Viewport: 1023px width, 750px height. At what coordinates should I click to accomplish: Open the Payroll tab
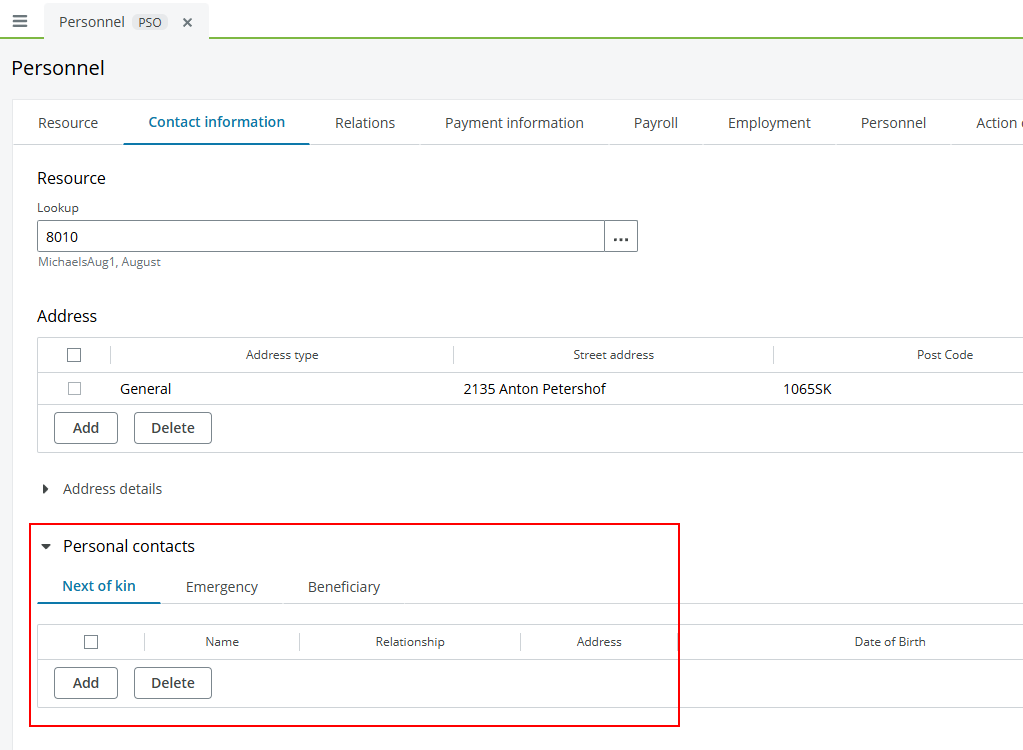[x=656, y=123]
